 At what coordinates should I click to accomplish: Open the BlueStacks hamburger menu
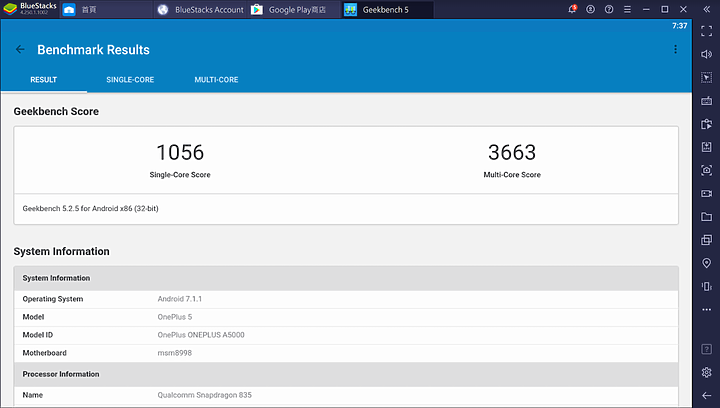627,9
